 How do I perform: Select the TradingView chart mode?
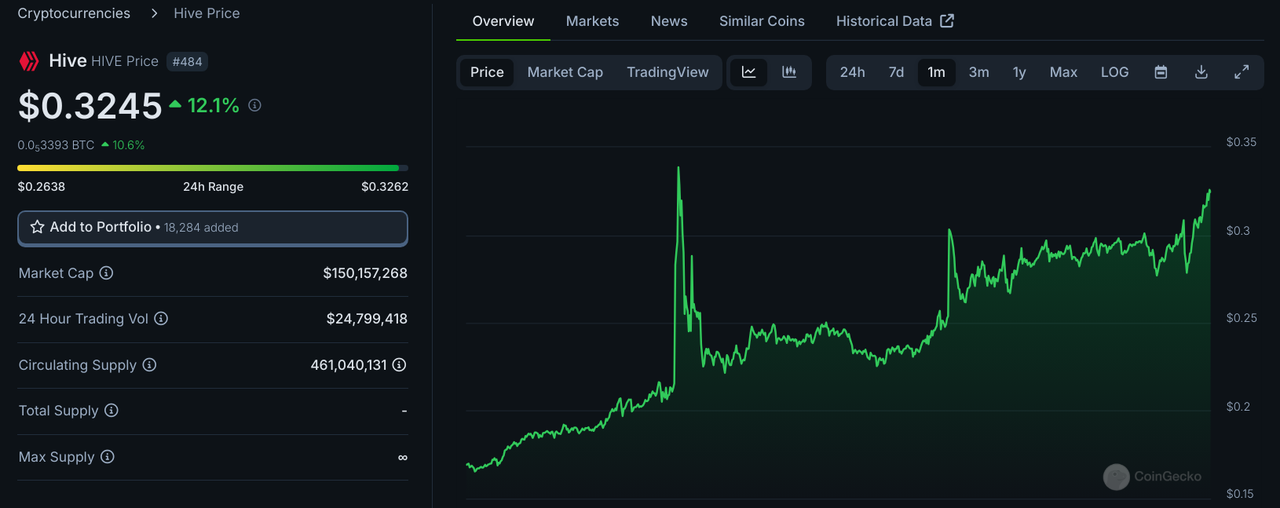668,72
